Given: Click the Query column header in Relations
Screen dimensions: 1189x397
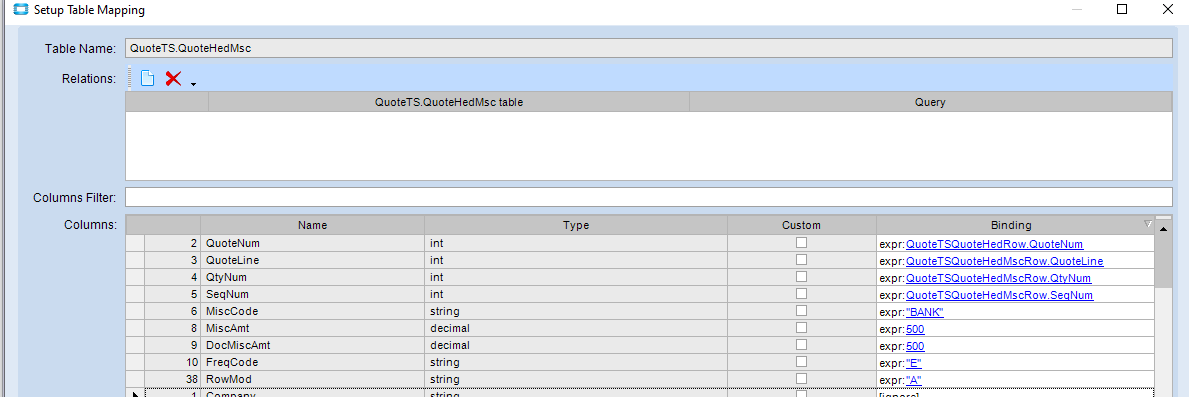Looking at the screenshot, I should [930, 102].
